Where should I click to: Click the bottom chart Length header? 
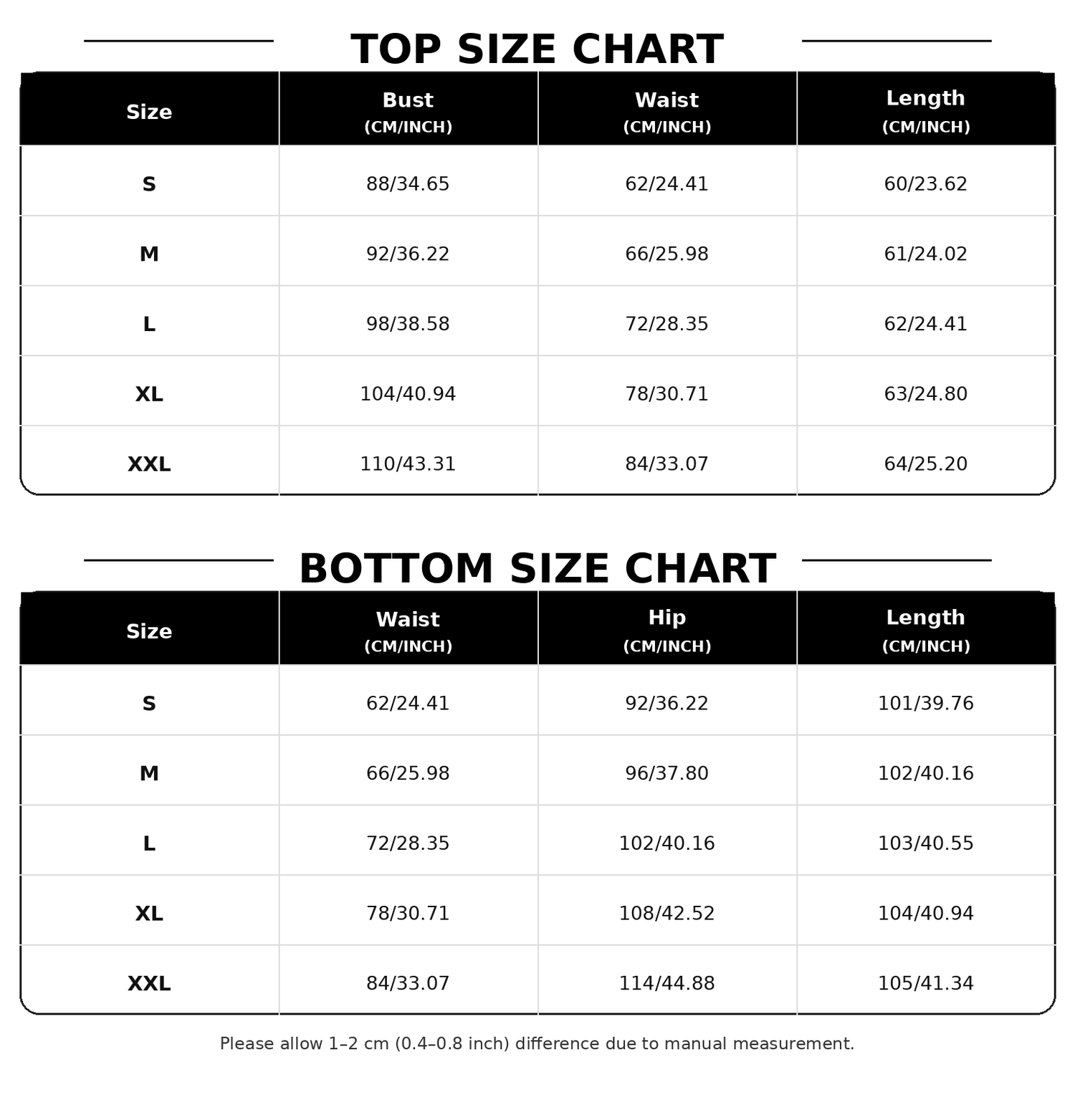pos(925,628)
